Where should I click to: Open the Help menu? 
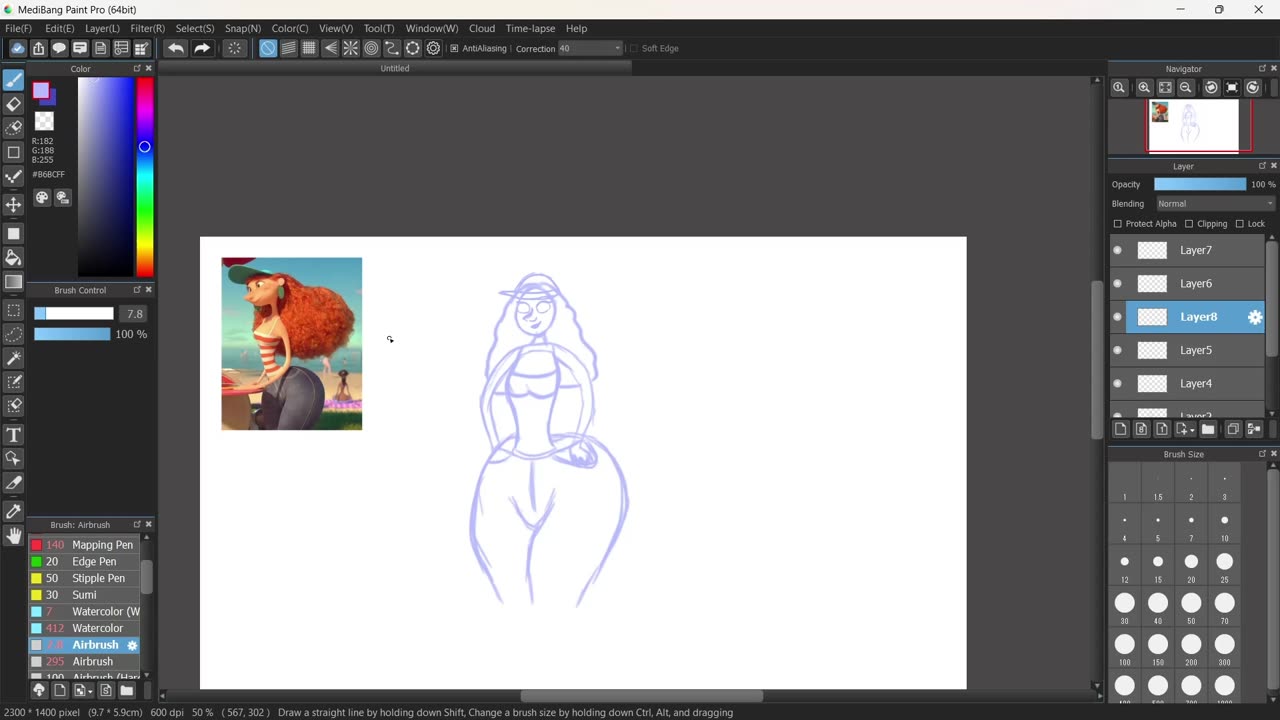tap(577, 28)
